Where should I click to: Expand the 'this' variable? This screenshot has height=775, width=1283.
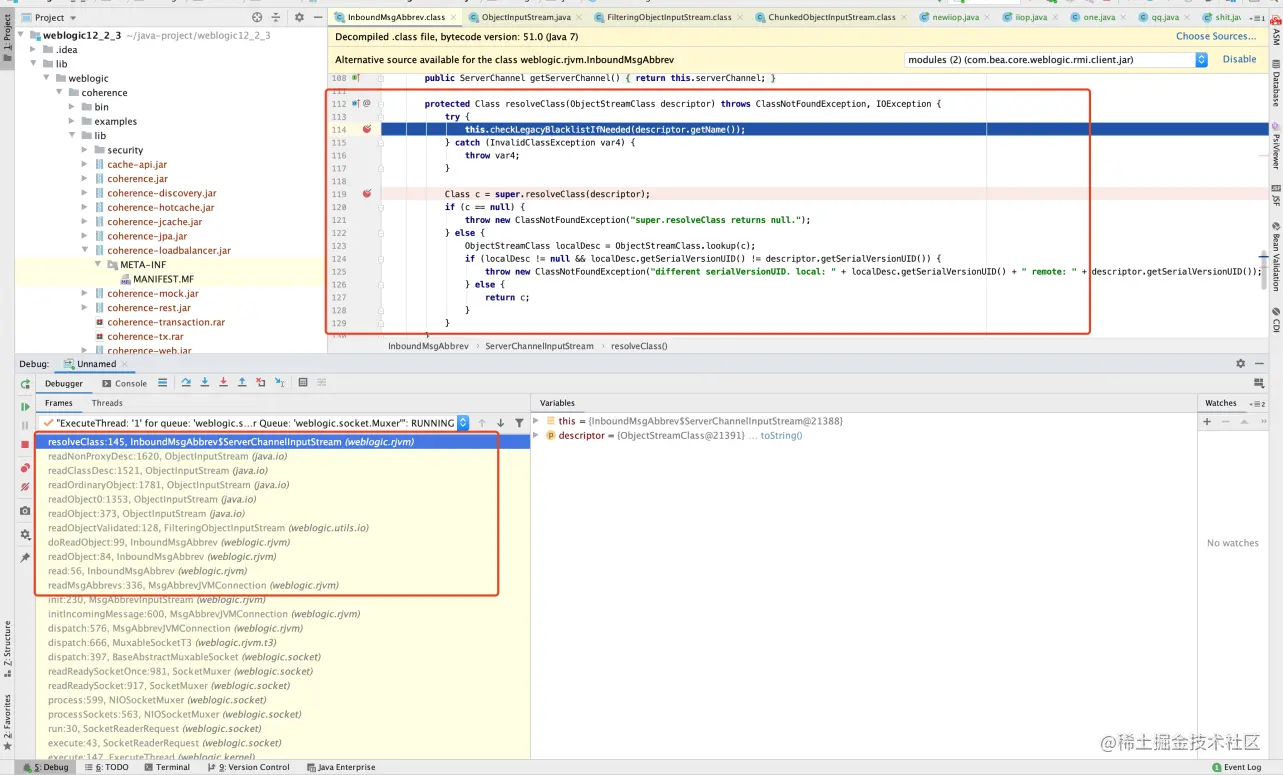pos(536,421)
